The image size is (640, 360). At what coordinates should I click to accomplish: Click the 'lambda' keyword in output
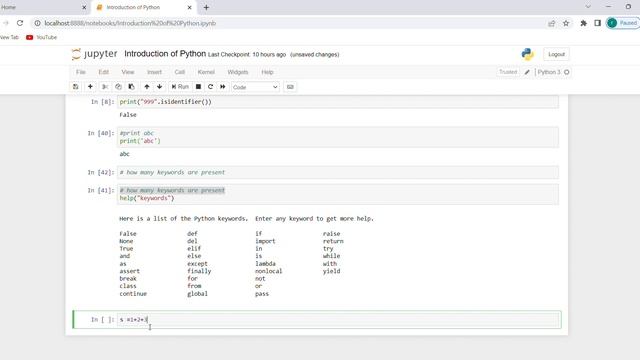pyautogui.click(x=265, y=264)
